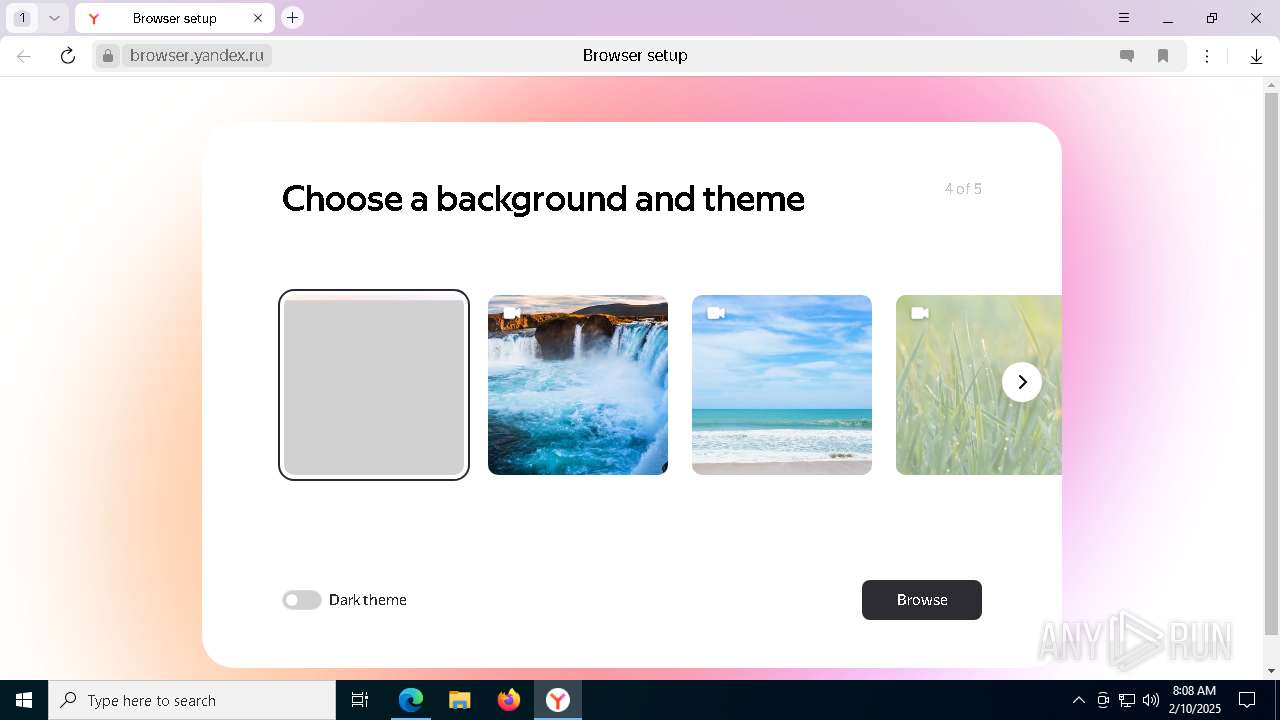Viewport: 1280px width, 720px height.
Task: Open the Yandex Browser hamburger menu
Action: [1124, 18]
